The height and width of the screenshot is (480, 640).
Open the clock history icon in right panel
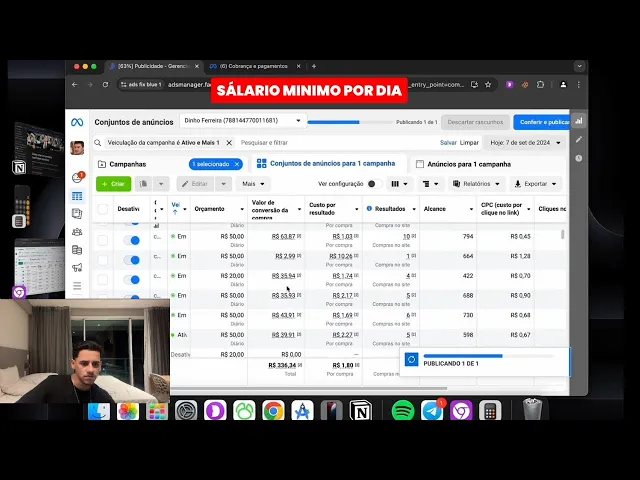coord(579,158)
